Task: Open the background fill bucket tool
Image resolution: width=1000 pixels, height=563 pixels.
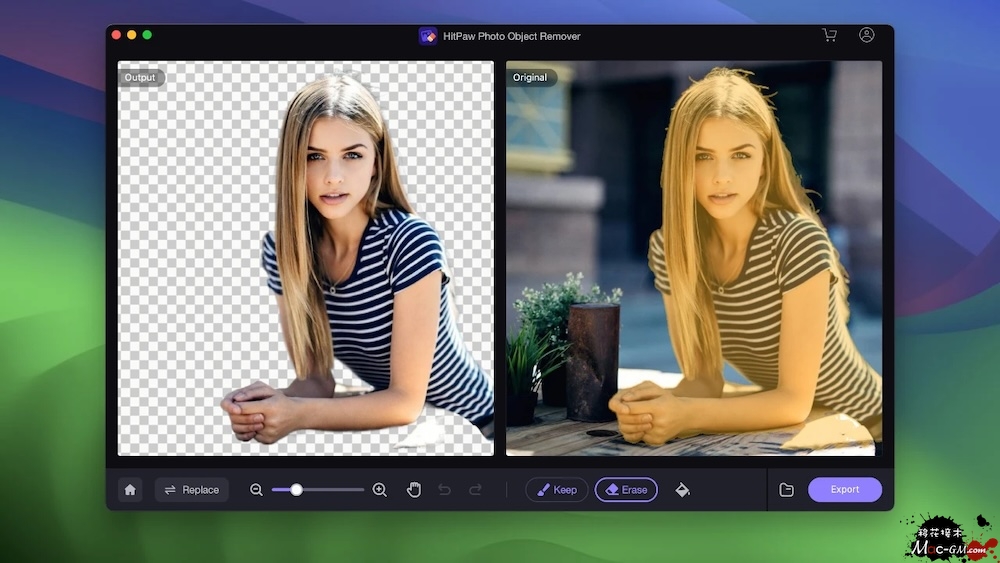Action: [x=682, y=490]
